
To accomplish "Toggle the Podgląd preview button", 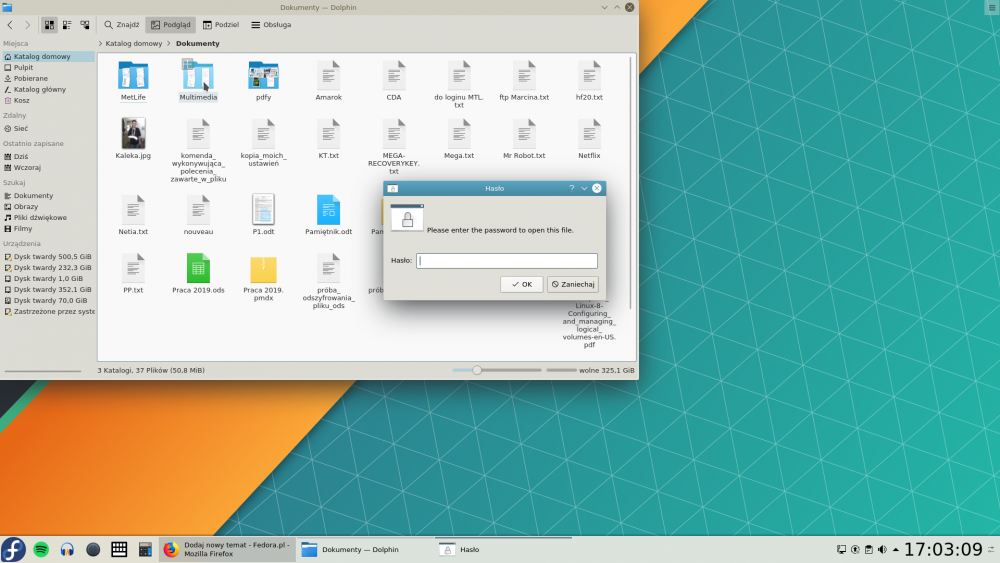I will coord(171,25).
